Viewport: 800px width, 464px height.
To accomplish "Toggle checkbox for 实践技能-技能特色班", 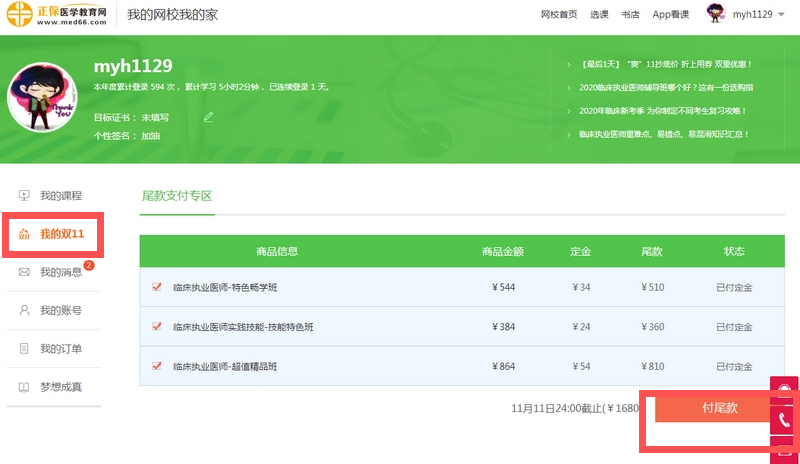I will (156, 327).
